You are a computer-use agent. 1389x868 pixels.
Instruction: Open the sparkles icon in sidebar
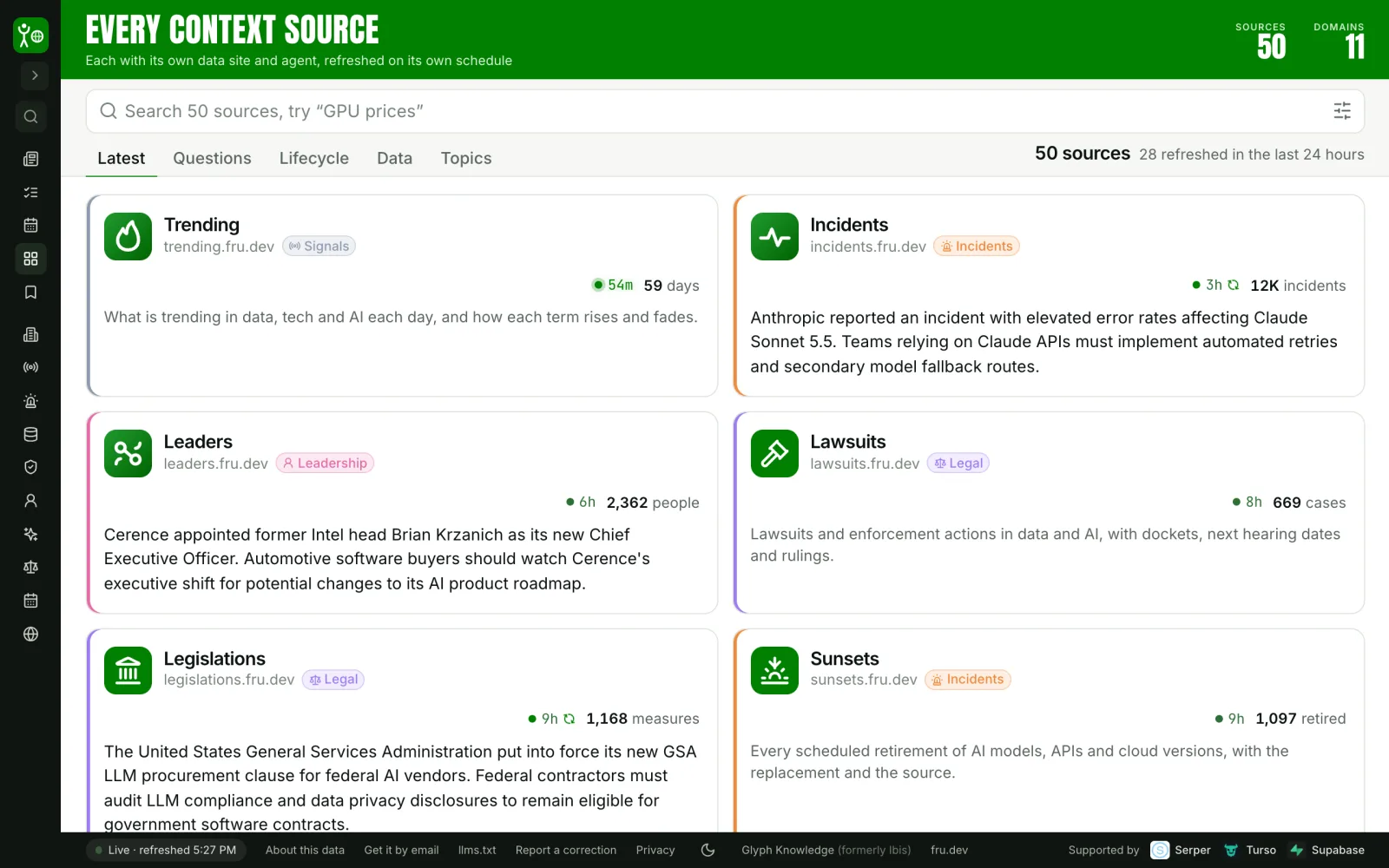tap(30, 534)
